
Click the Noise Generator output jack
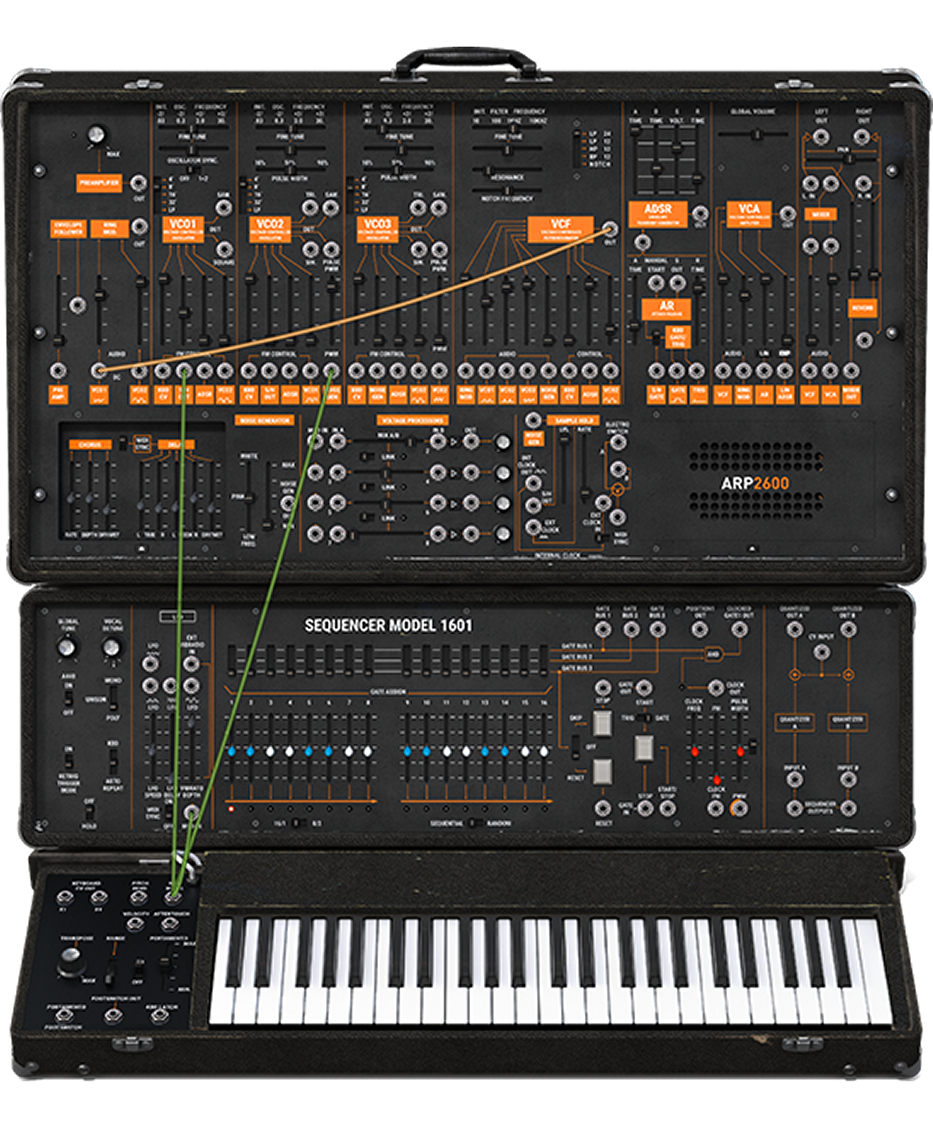click(x=288, y=503)
